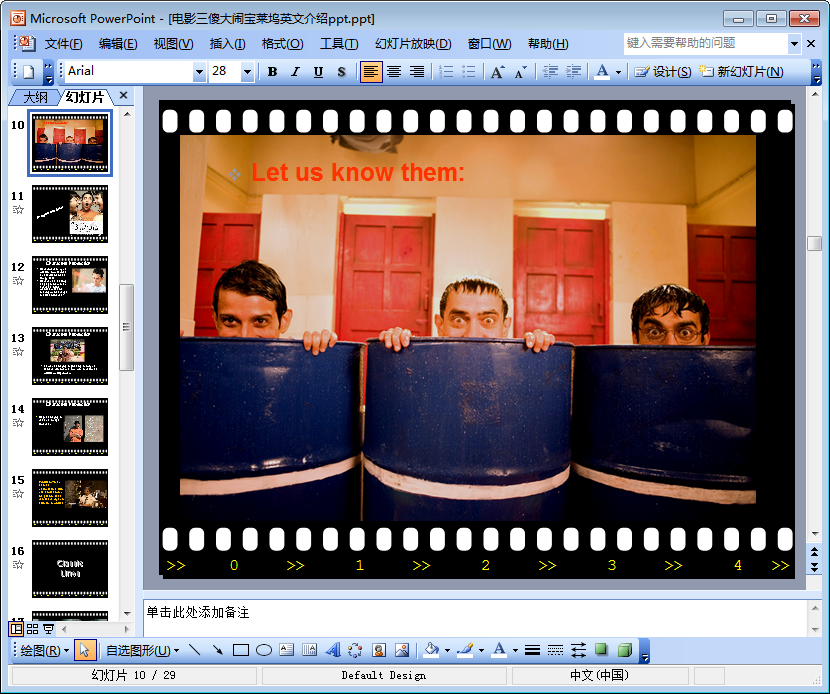Open the 绘图(R) drawing menu

(44, 650)
